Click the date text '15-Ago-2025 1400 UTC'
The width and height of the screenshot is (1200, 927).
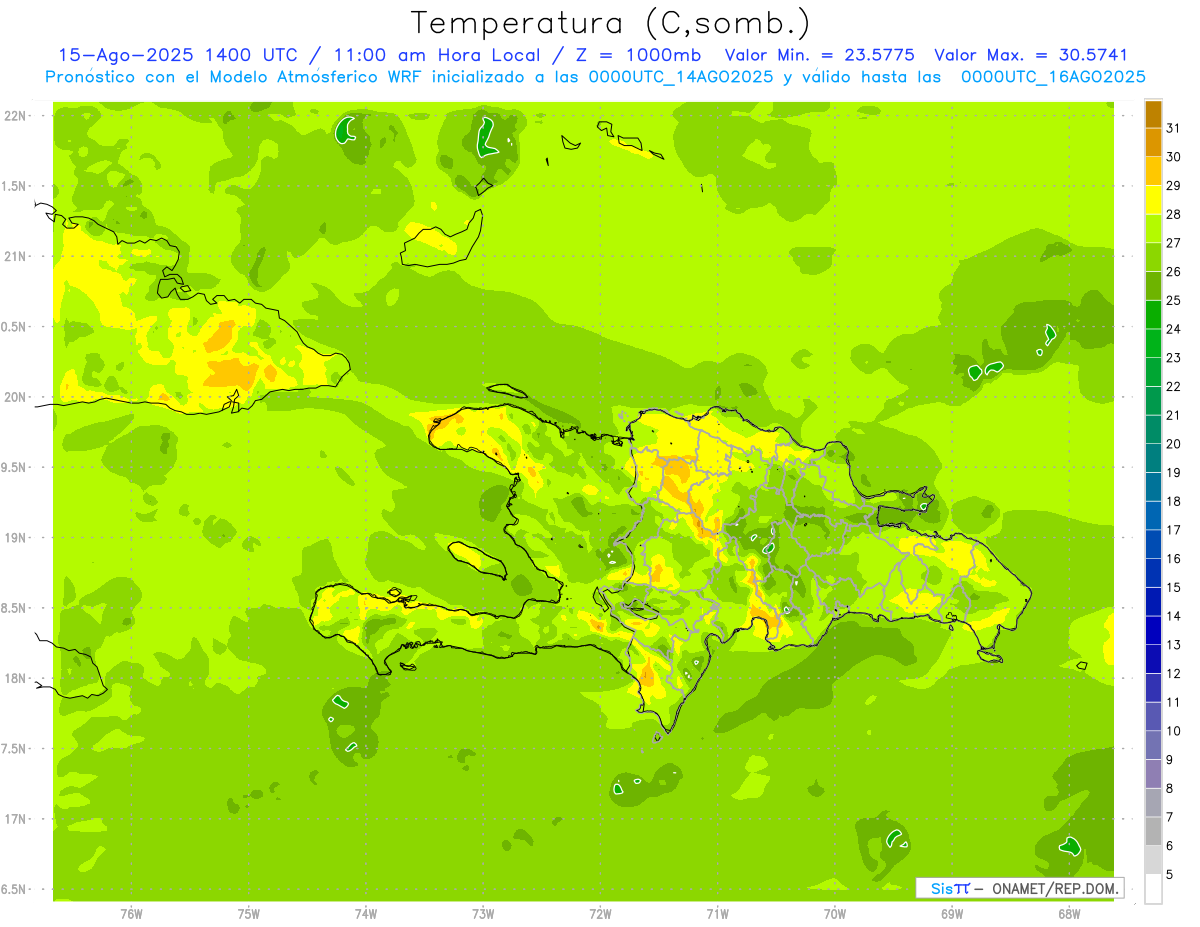(x=178, y=55)
